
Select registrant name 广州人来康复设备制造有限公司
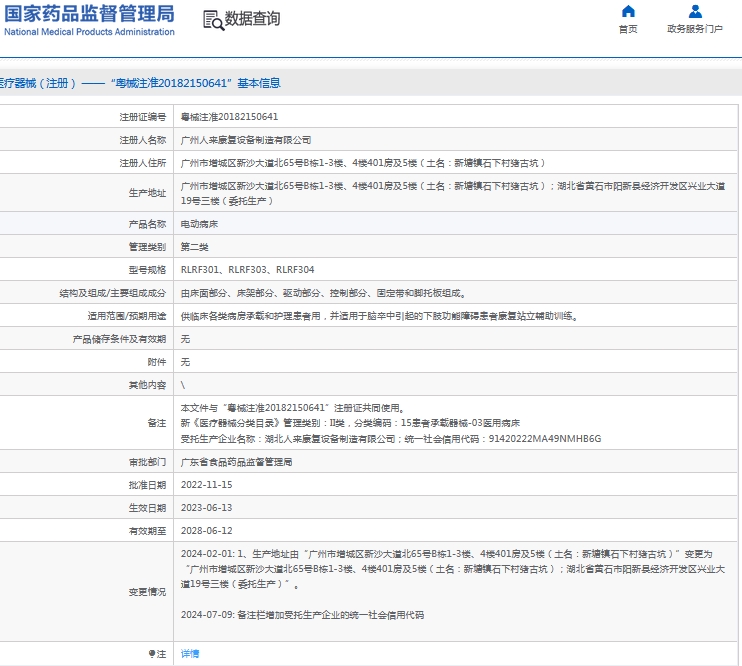coord(246,140)
